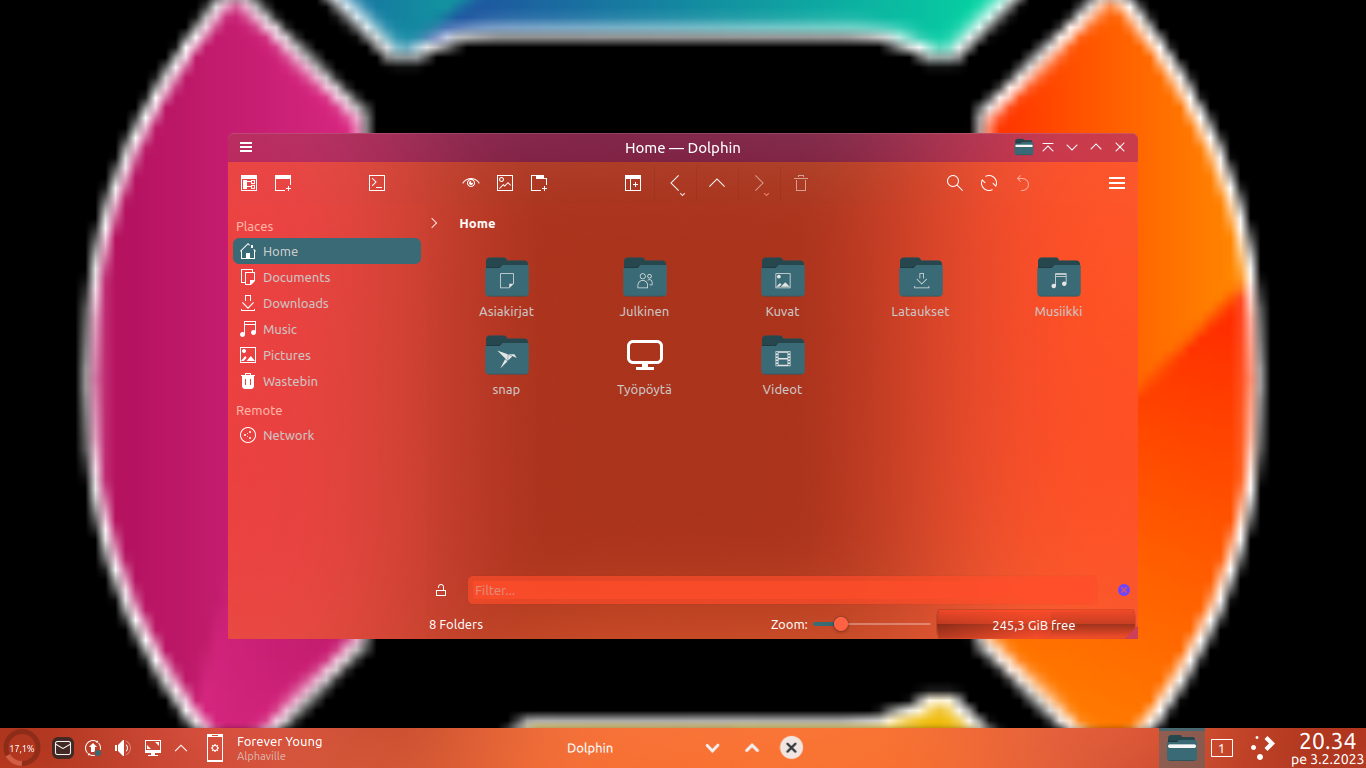Go forward using the right arrow
Image resolution: width=1366 pixels, height=768 pixels.
click(760, 183)
